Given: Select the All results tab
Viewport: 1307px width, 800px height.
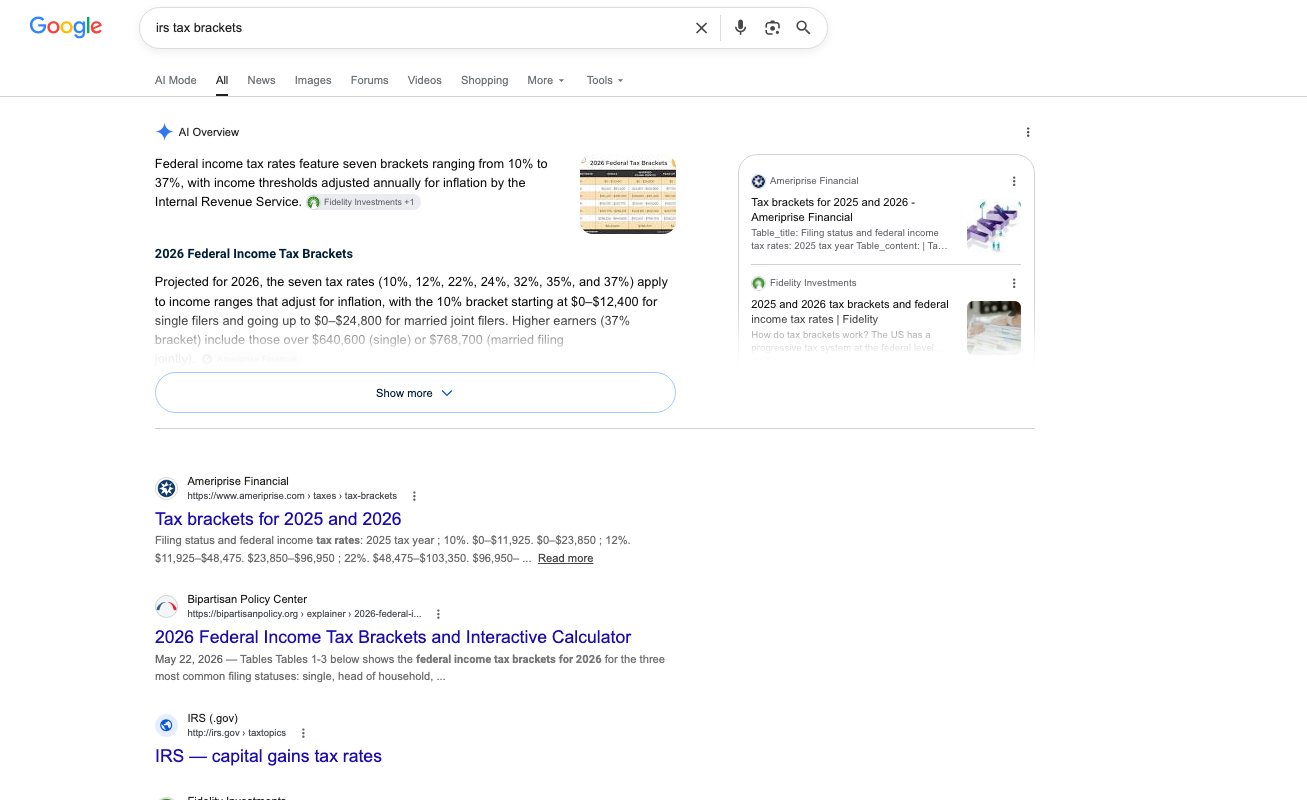Looking at the screenshot, I should tap(222, 80).
